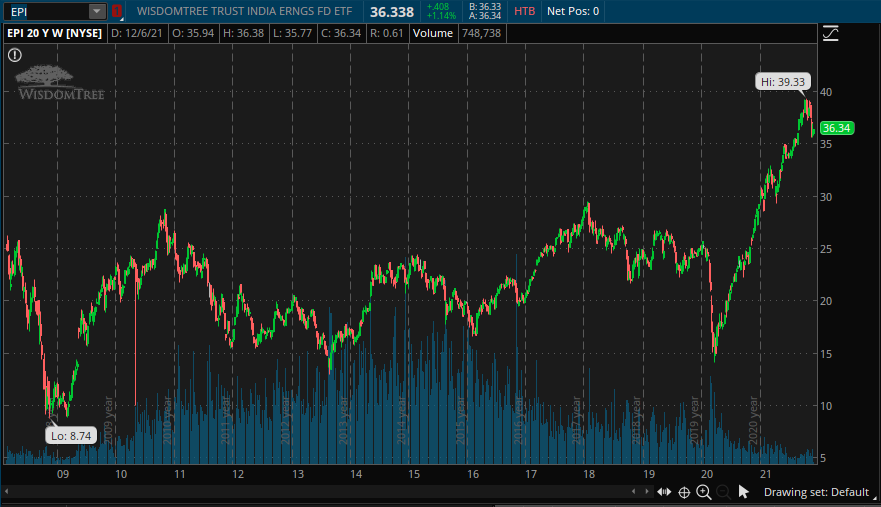Open the Drawing set: Default menu

click(x=816, y=492)
